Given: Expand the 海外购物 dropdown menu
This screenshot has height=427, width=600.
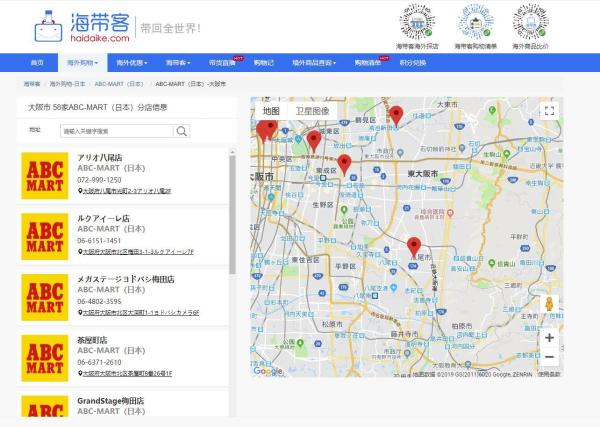Looking at the screenshot, I should 82,63.
